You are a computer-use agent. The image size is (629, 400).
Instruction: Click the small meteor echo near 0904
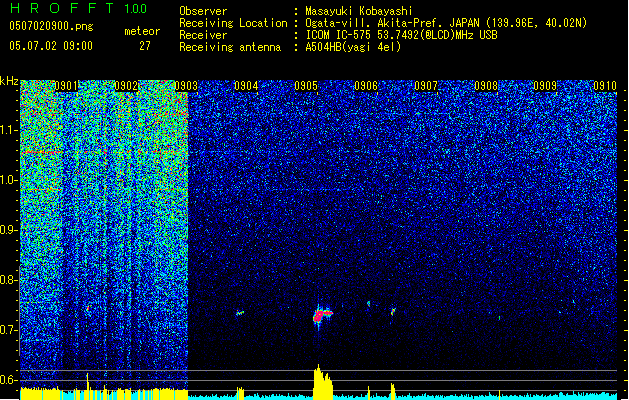click(x=240, y=313)
